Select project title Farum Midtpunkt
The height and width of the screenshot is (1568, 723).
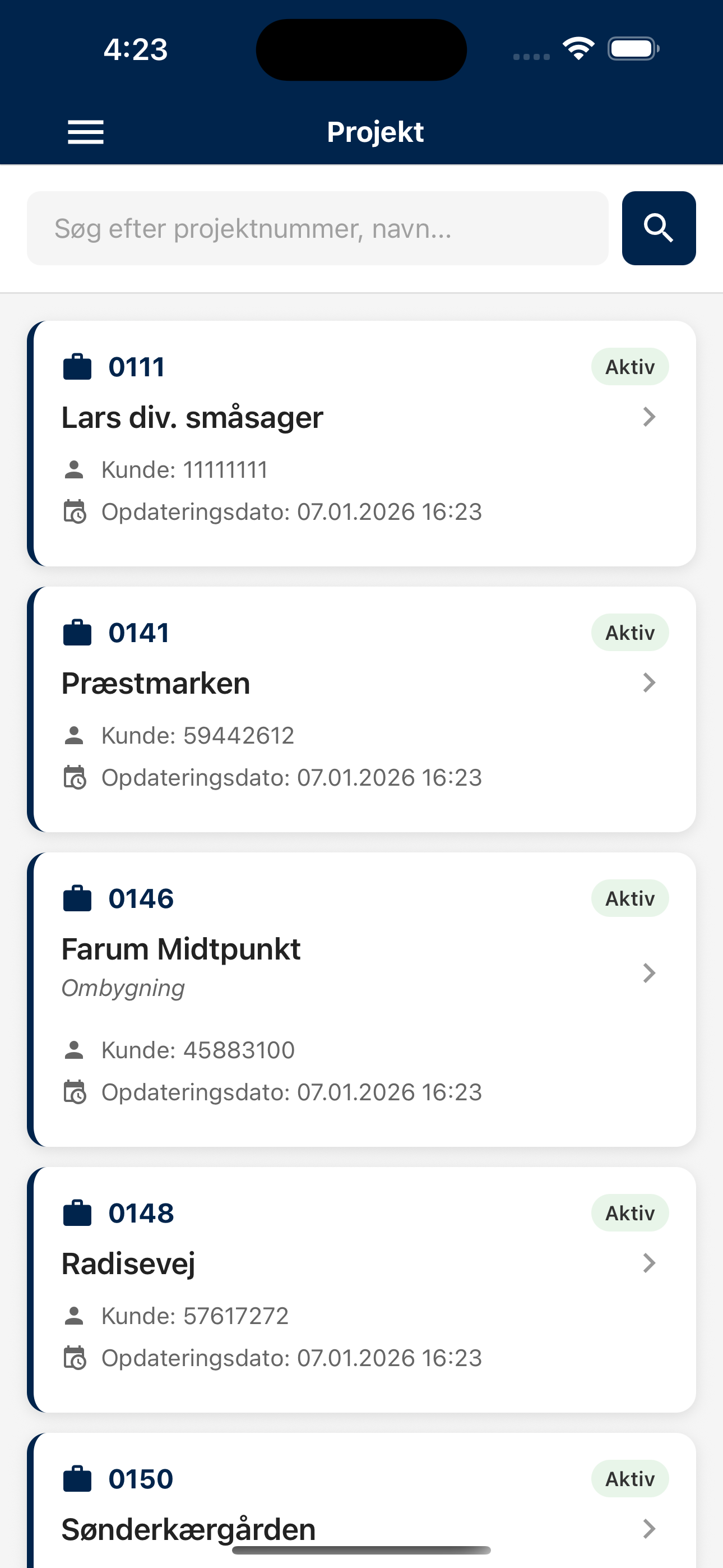point(182,949)
